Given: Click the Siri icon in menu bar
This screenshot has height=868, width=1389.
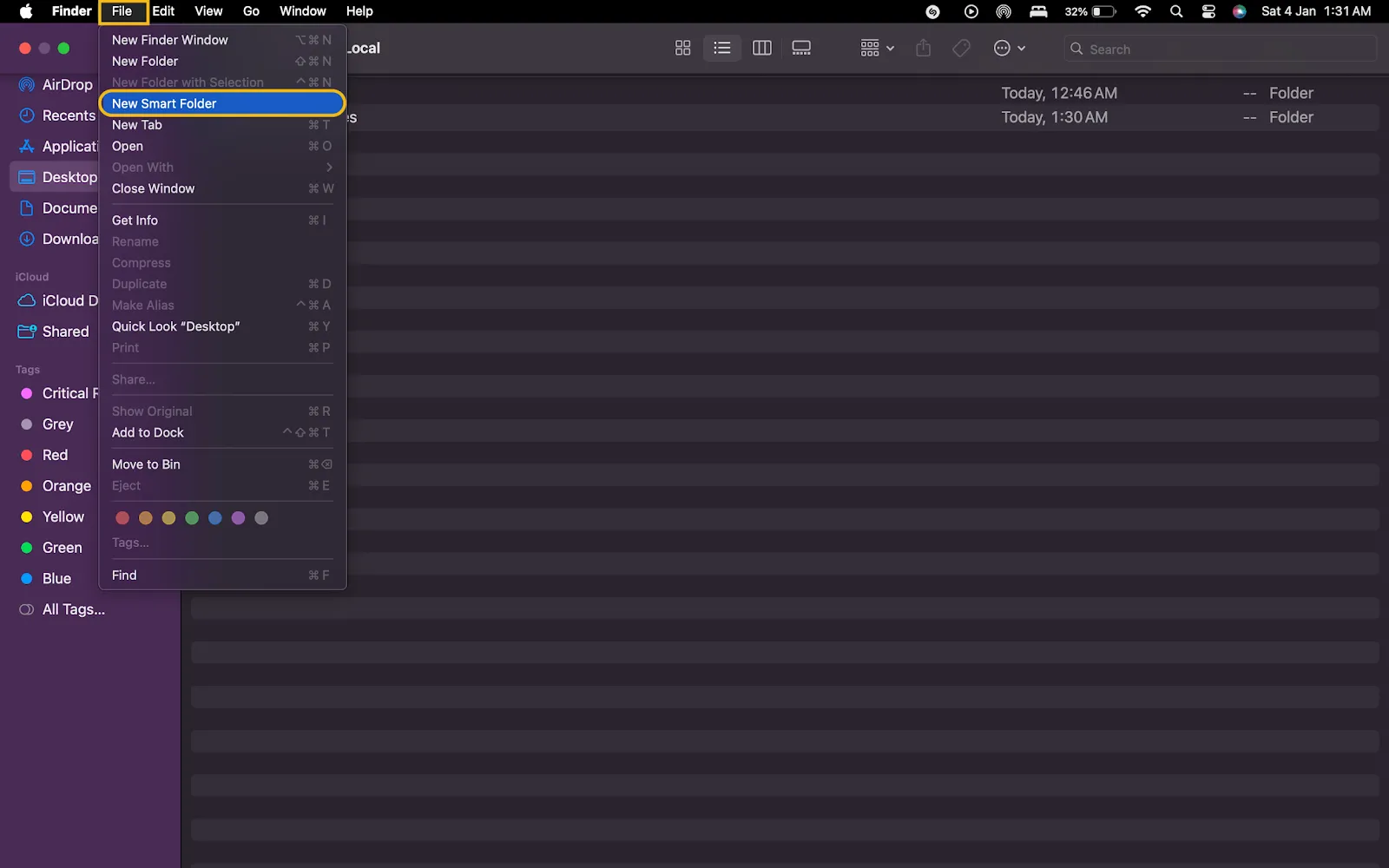Looking at the screenshot, I should click(1240, 11).
